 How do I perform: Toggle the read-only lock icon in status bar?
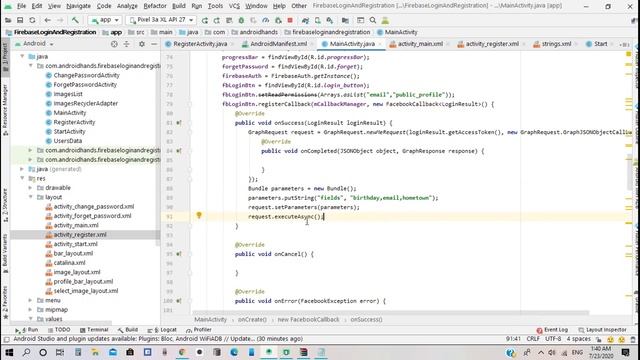coord(598,339)
